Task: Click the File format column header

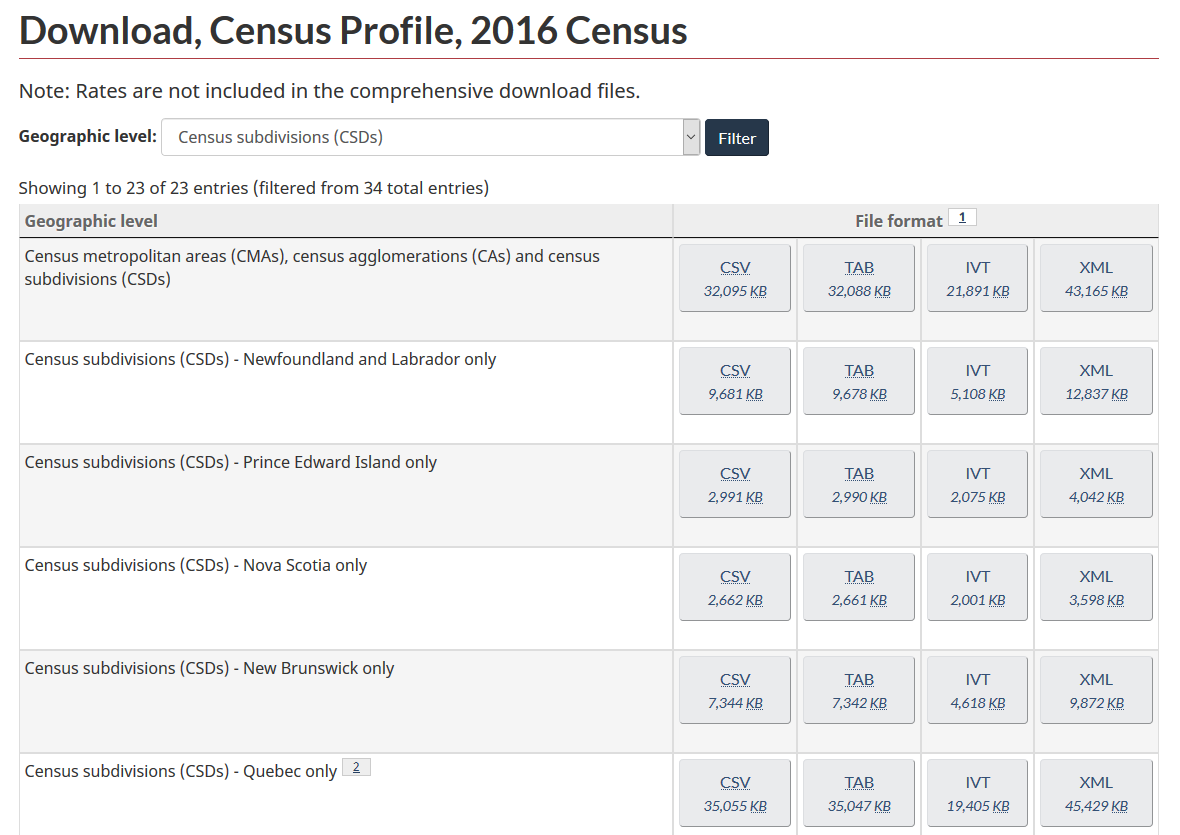Action: tap(915, 221)
